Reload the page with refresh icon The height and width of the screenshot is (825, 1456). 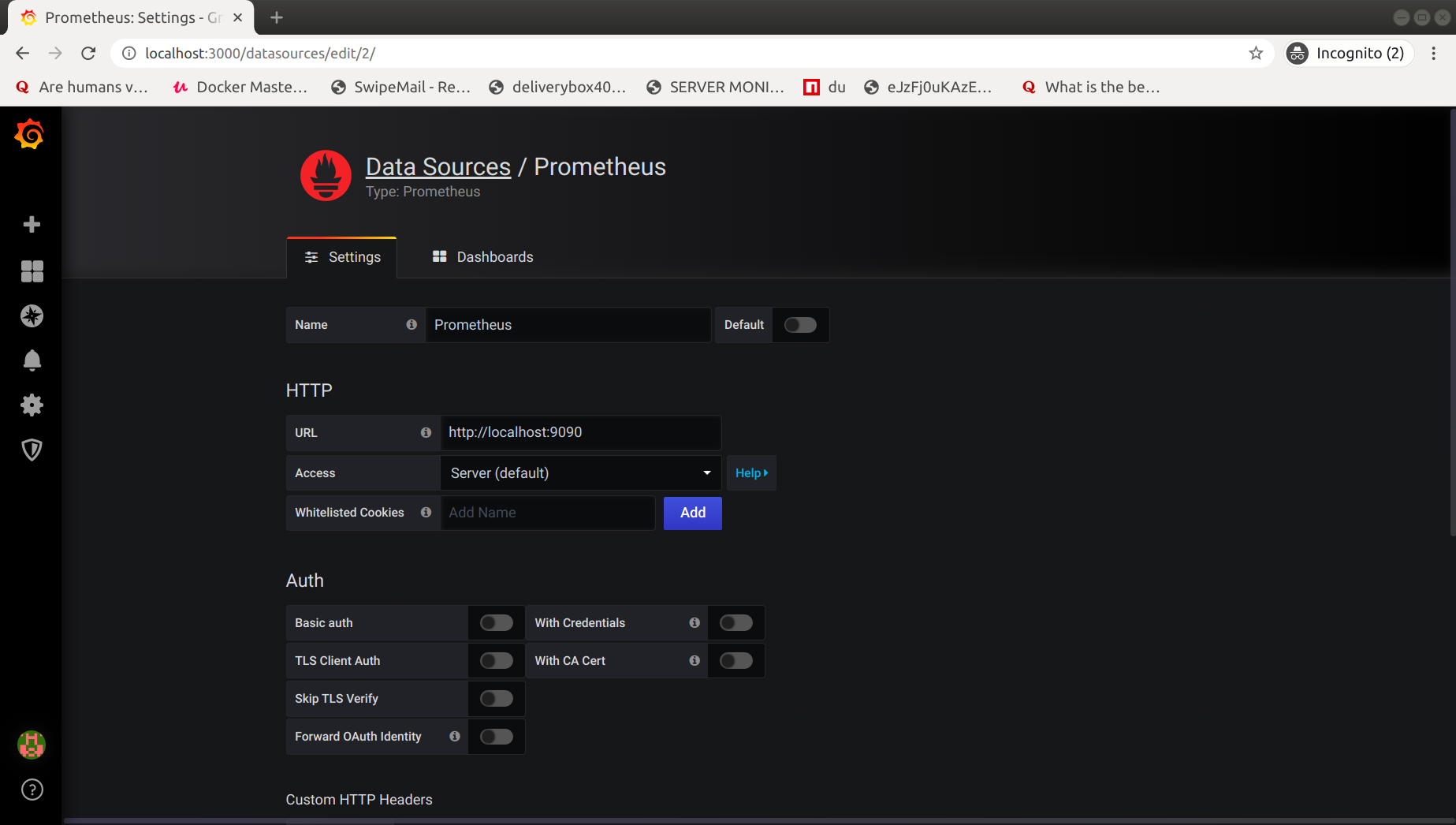coord(88,53)
